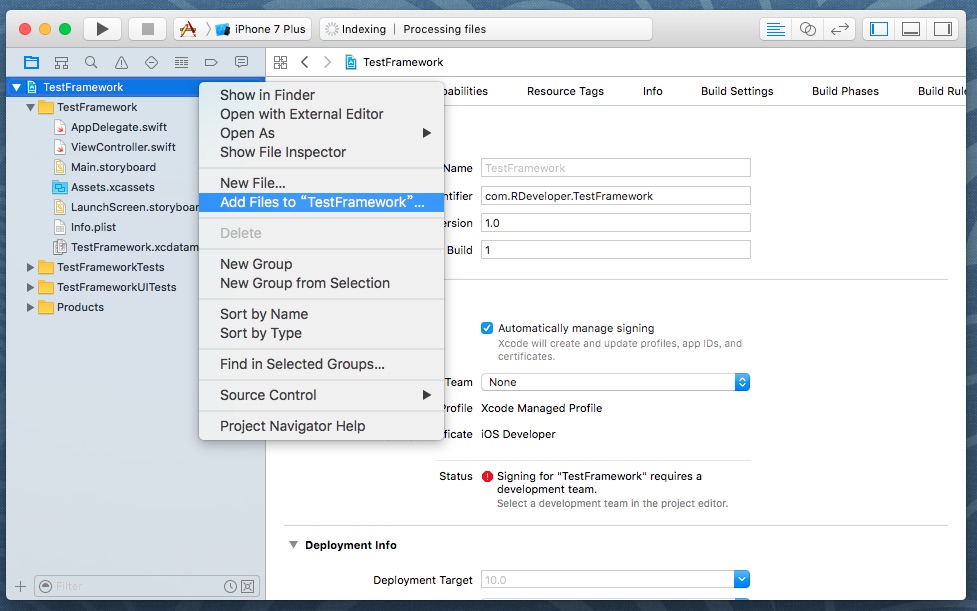Toggle the Navigator pane visibility
The image size is (977, 611).
[x=879, y=29]
